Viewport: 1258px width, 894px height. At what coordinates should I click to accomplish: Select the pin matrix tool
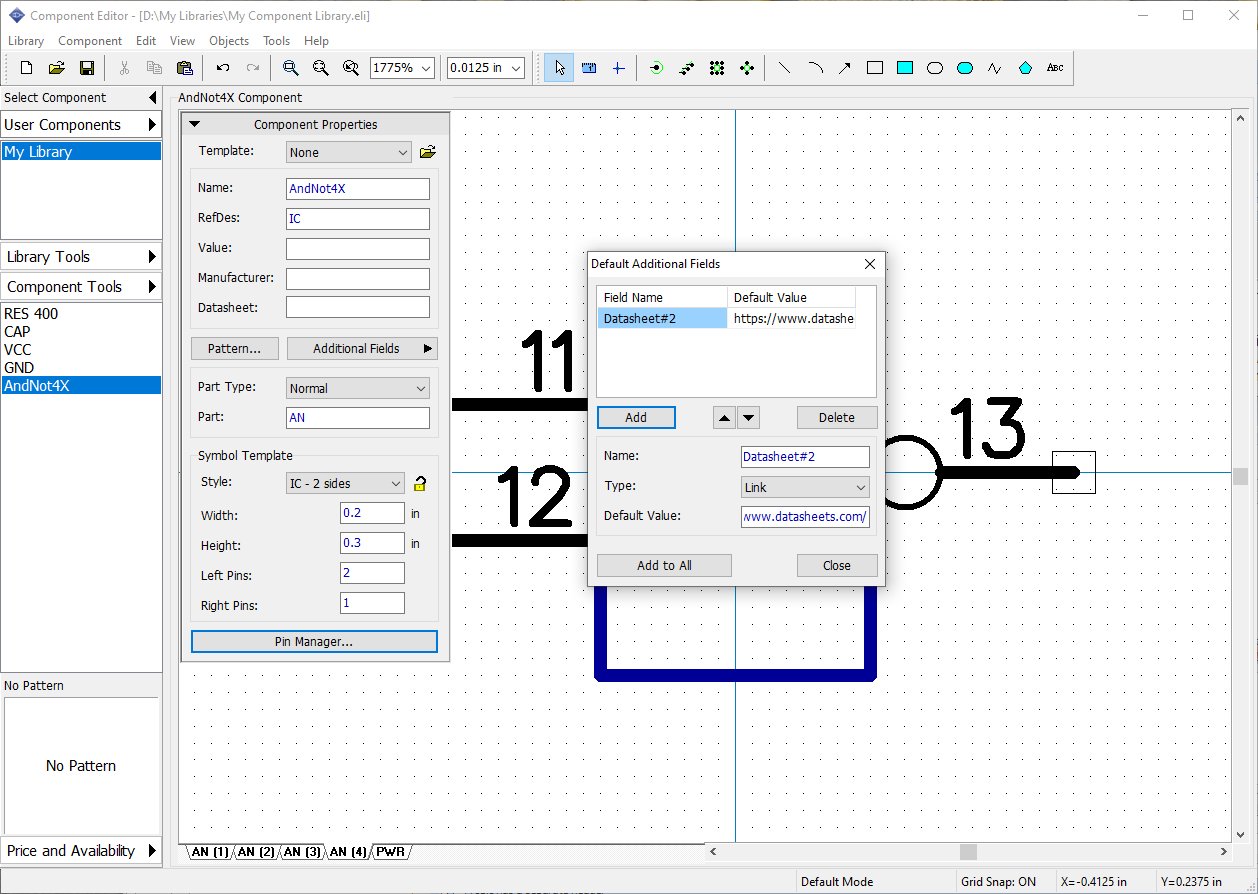(x=717, y=68)
